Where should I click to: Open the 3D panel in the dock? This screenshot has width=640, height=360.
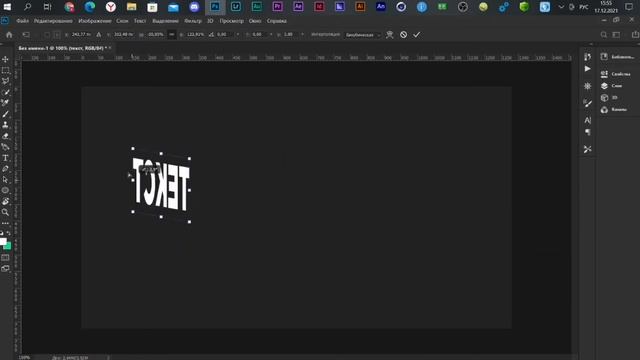click(x=609, y=98)
